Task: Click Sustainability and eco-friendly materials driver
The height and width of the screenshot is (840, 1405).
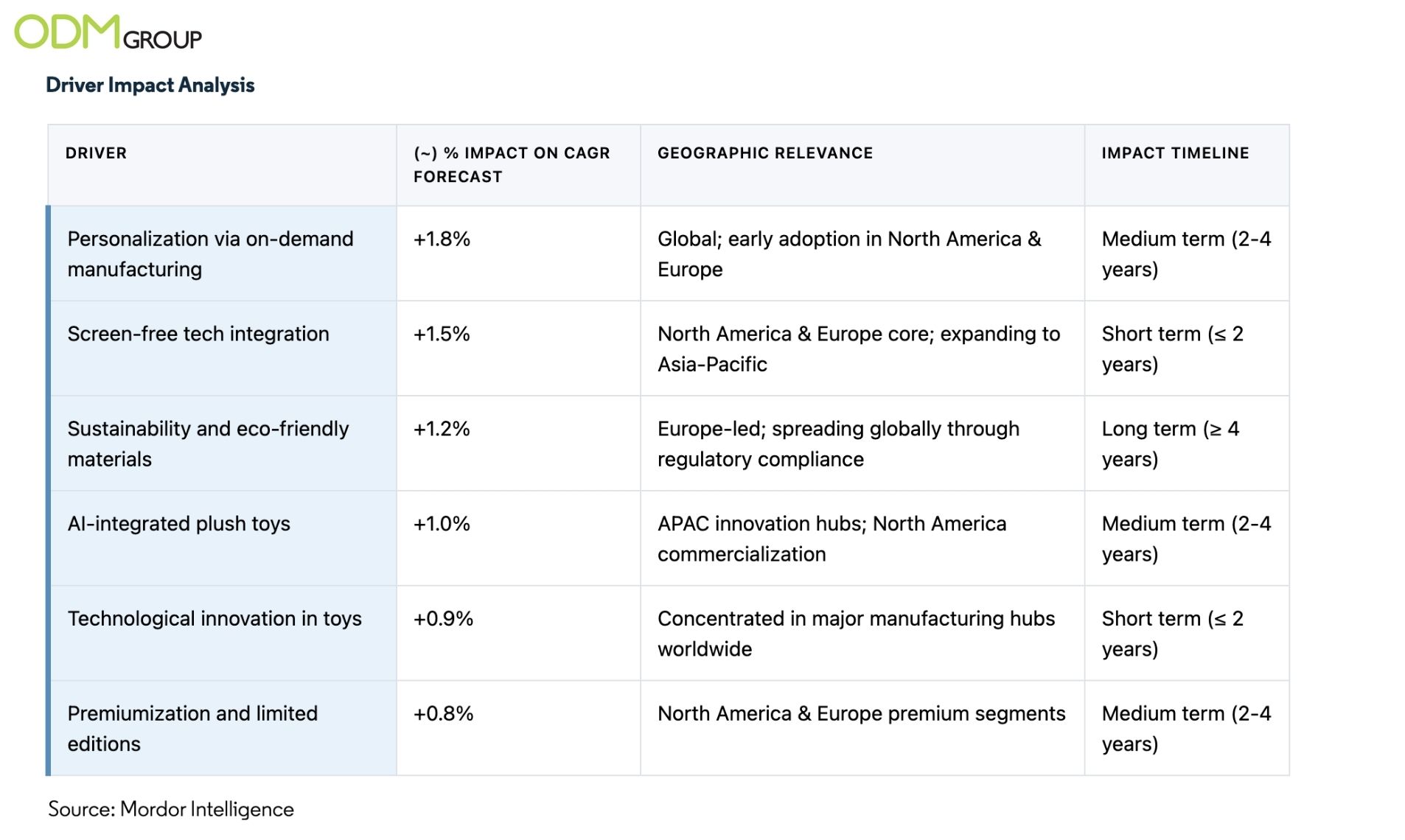Action: (x=208, y=444)
